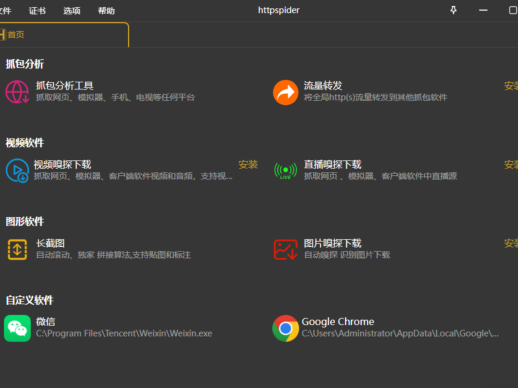Click the 抓包分析 section heading
Image resolution: width=518 pixels, height=388 pixels.
click(25, 64)
